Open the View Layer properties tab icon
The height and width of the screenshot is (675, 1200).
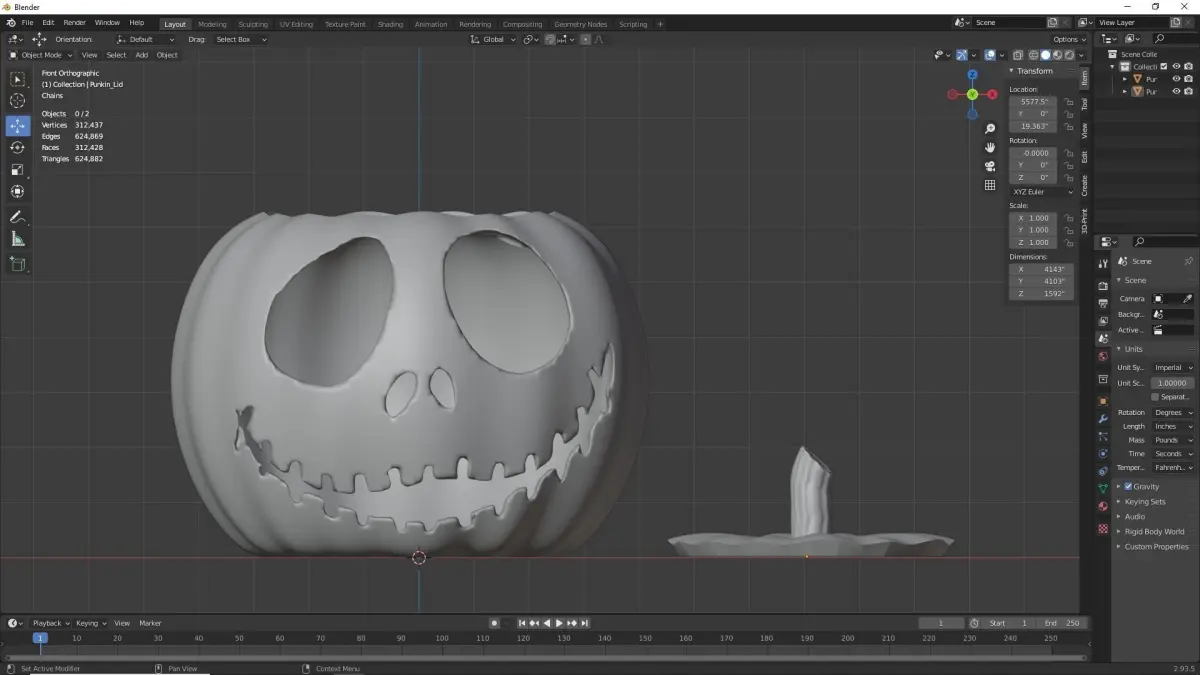pos(1103,321)
